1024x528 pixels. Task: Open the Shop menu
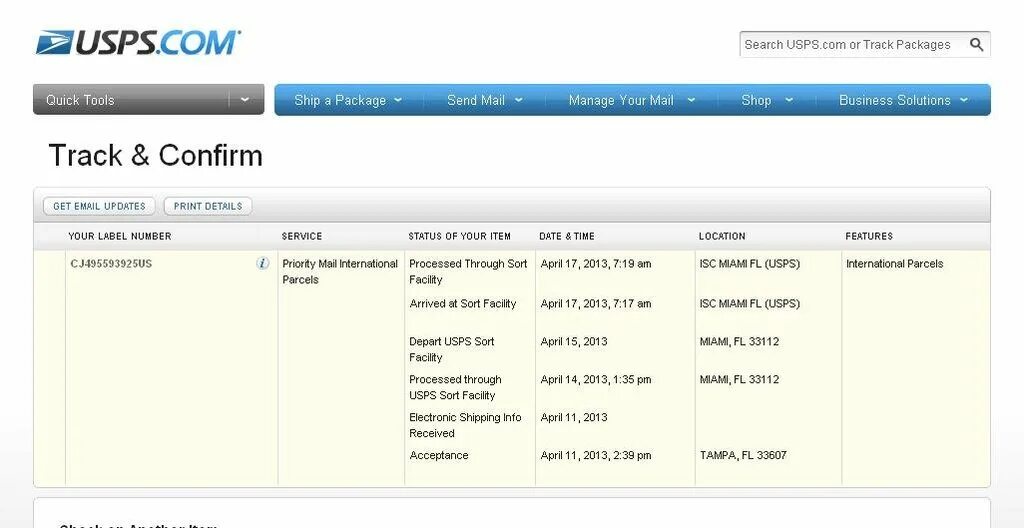767,100
